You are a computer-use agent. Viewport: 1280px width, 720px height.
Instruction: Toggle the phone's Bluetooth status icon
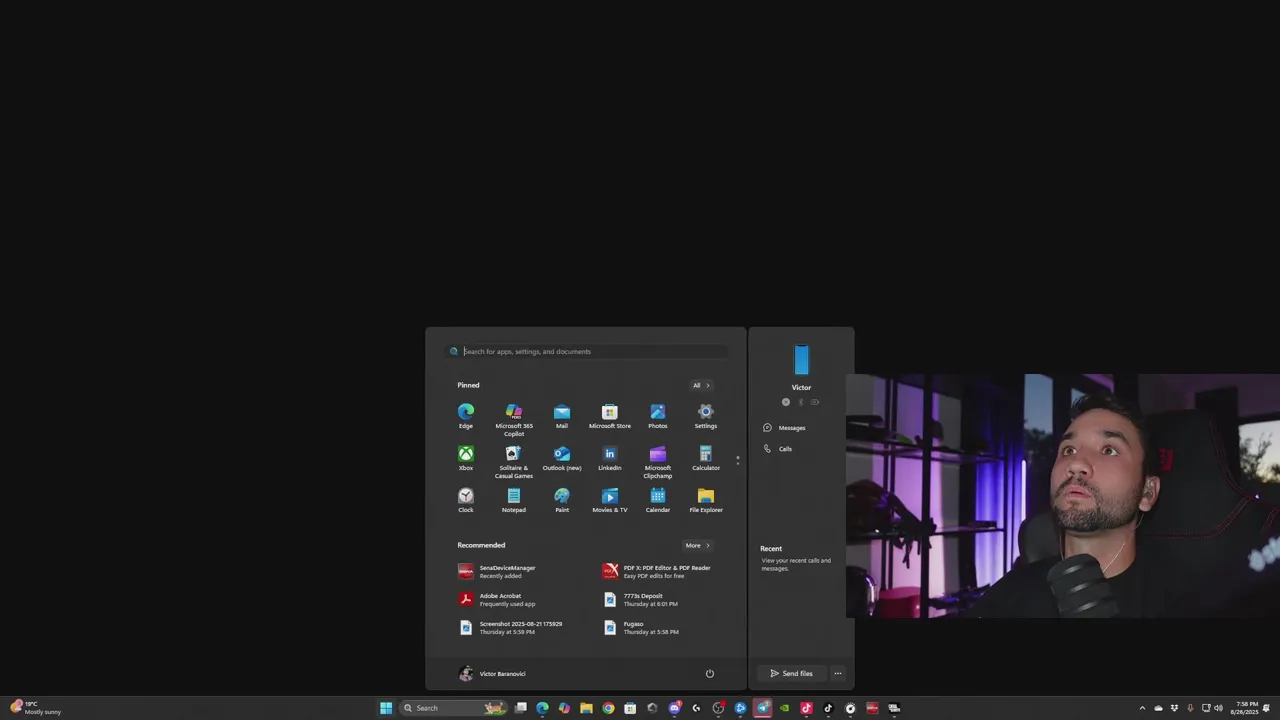[x=800, y=402]
